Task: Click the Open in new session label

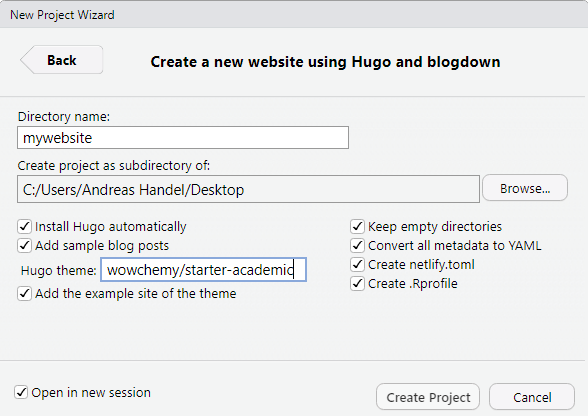Action: point(91,392)
